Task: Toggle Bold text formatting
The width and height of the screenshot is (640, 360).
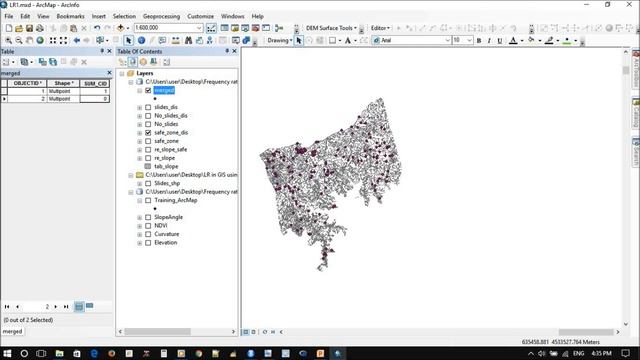Action: (479, 40)
